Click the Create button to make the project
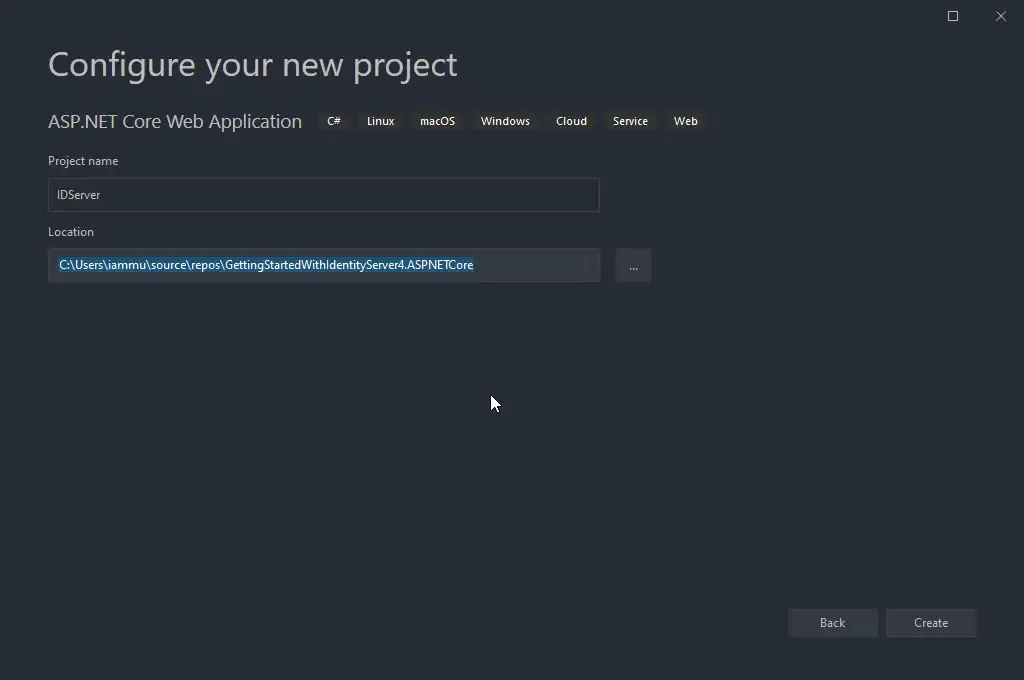The width and height of the screenshot is (1024, 680). point(931,622)
